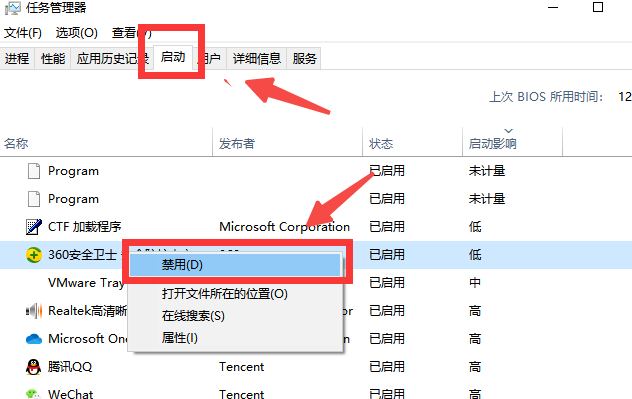632x399 pixels.
Task: Select the 腾讯QQ row name
Action: pyautogui.click(x=70, y=367)
